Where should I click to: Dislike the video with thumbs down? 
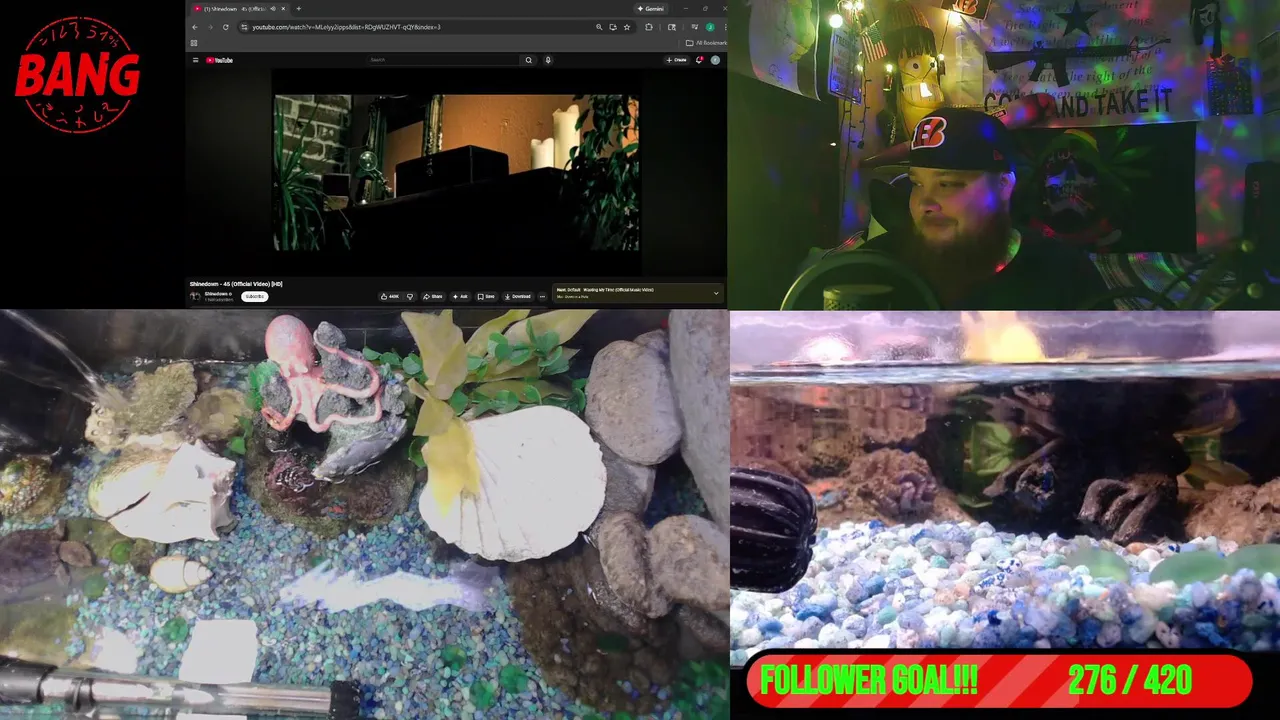coord(410,296)
